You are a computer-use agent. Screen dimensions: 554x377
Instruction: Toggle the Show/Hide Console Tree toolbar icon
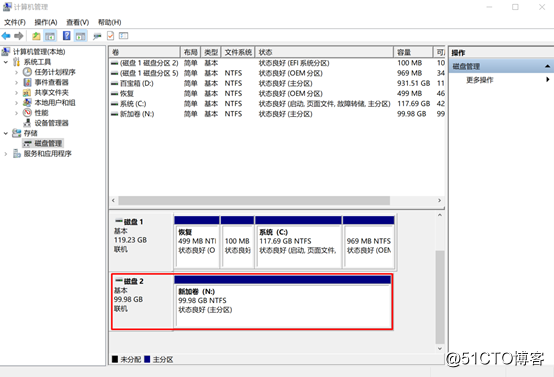pyautogui.click(x=50, y=36)
